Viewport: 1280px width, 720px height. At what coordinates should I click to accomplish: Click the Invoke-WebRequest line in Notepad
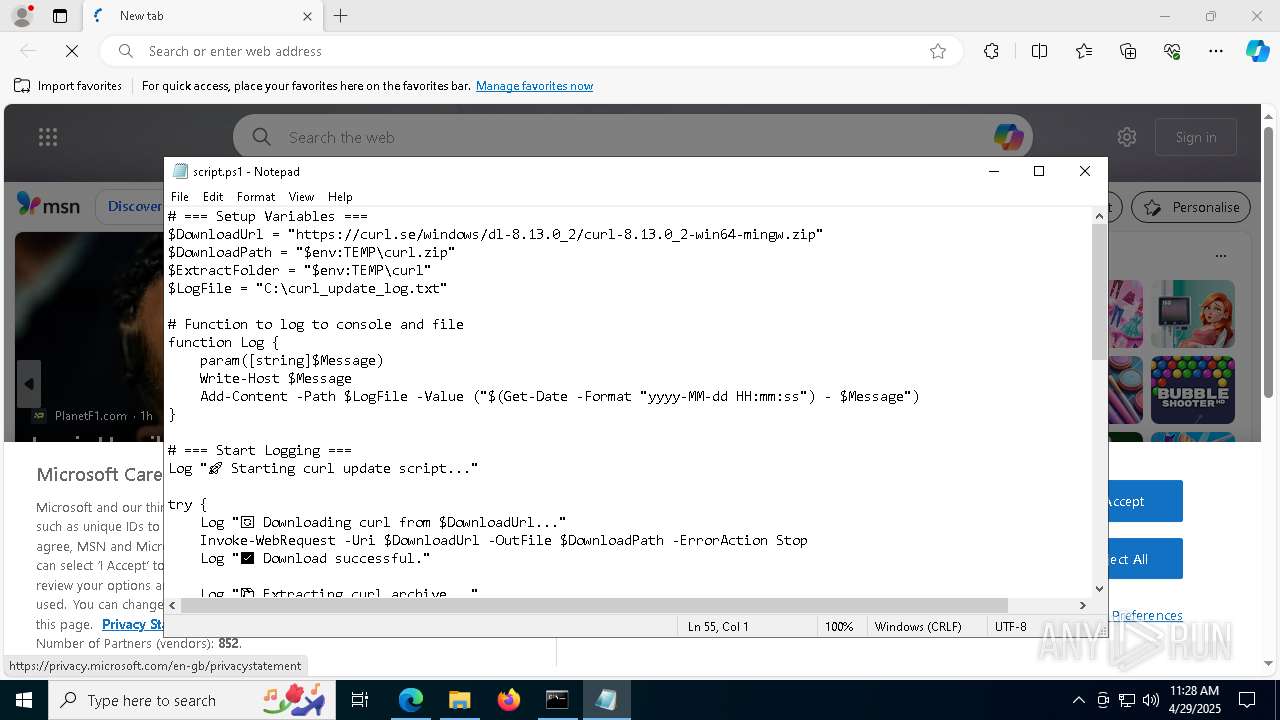click(503, 540)
